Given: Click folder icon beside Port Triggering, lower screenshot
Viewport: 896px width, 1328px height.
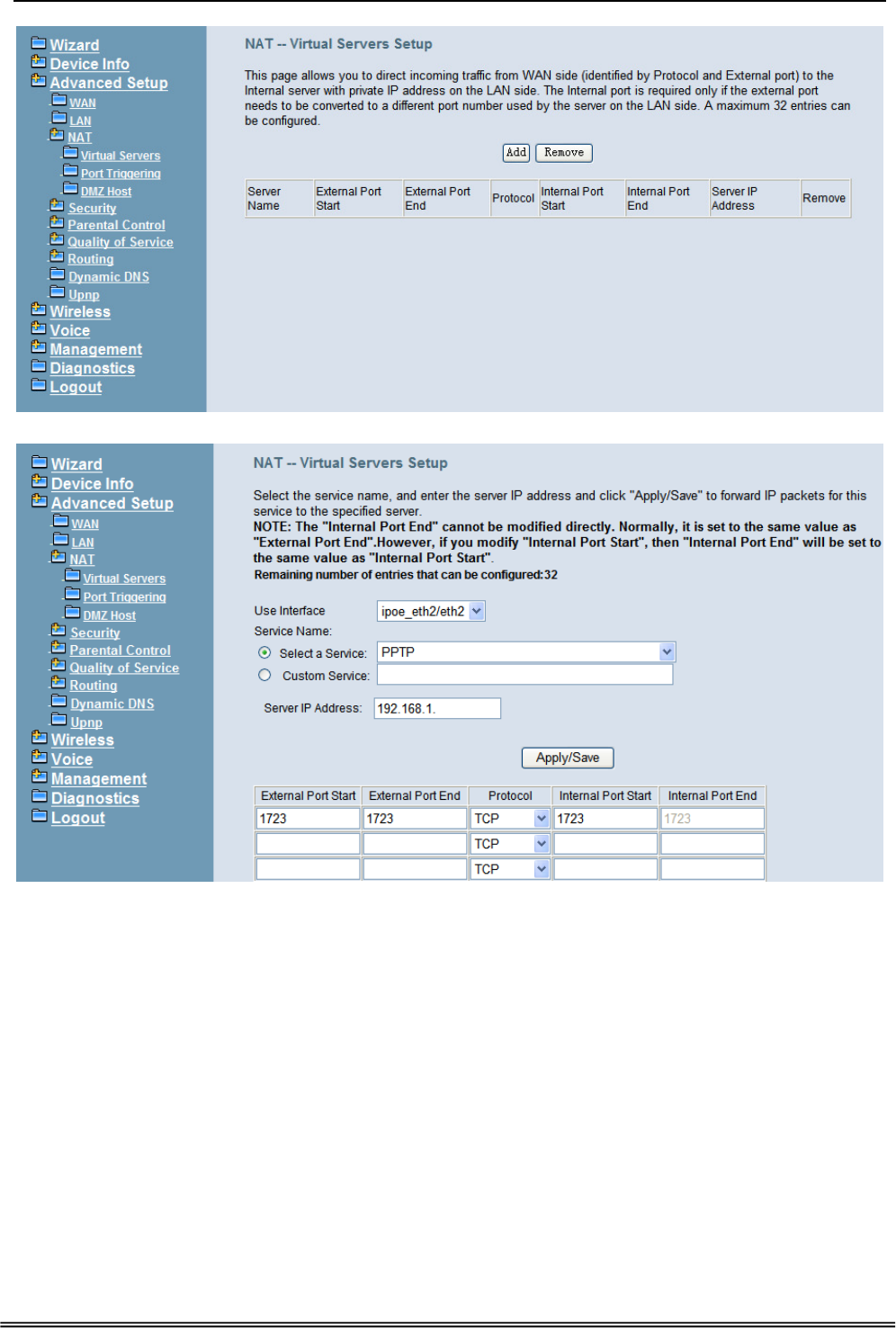Looking at the screenshot, I should [73, 594].
